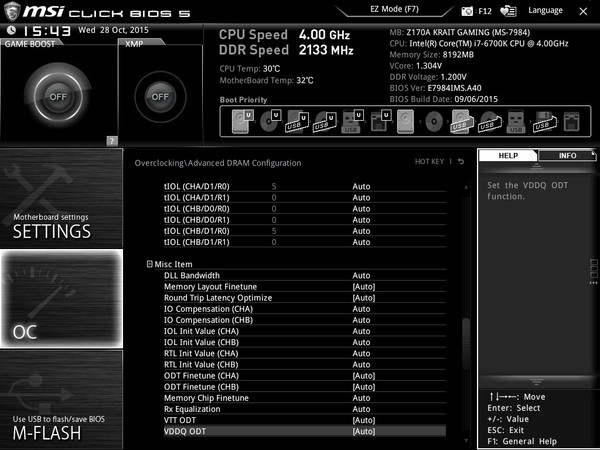Select the UEFI hard disk boot device

pyautogui.click(x=243, y=121)
